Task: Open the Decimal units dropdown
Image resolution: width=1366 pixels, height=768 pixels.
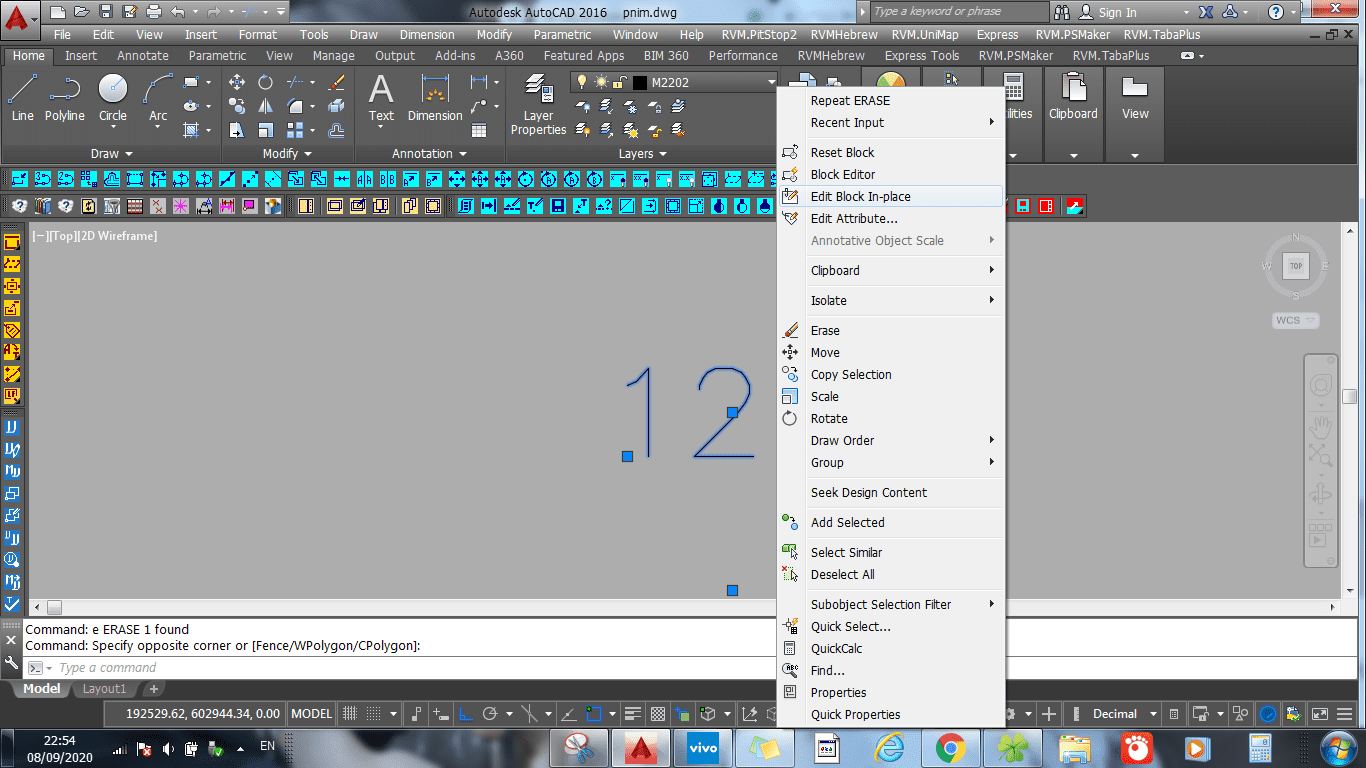Action: 1153,714
